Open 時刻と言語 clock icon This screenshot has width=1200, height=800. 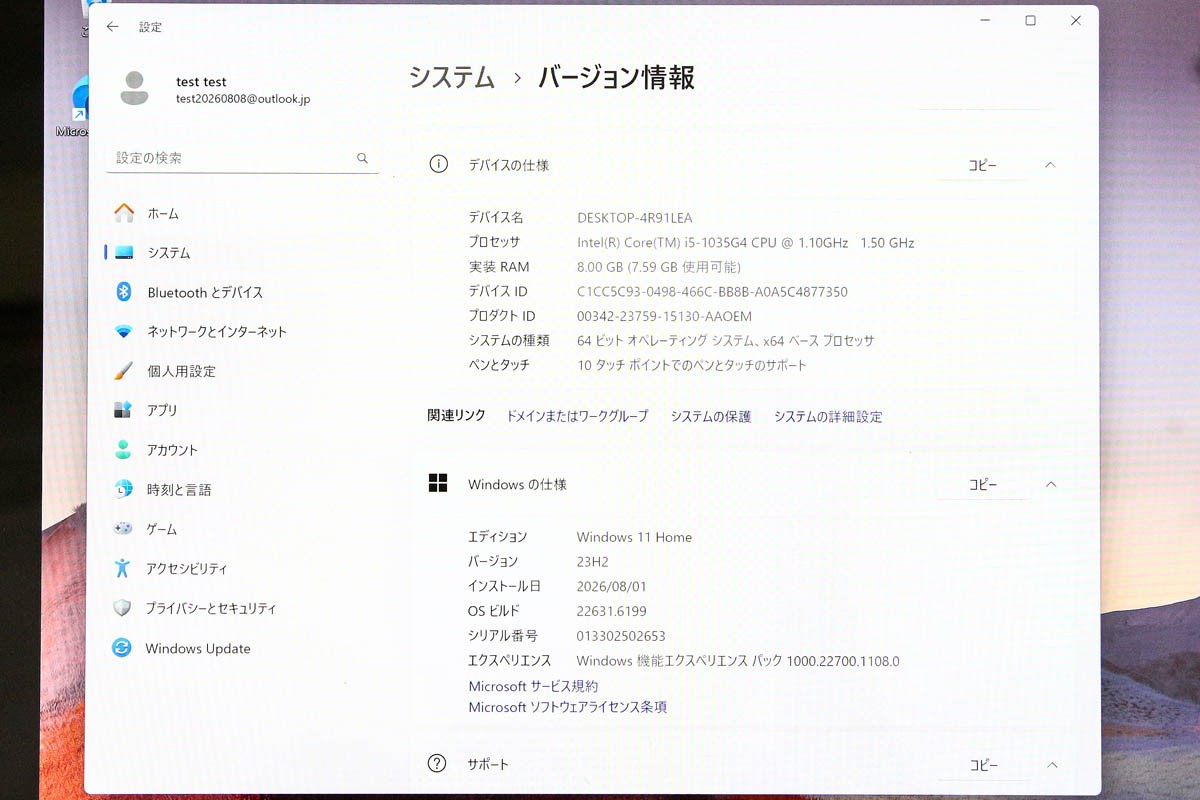(123, 489)
